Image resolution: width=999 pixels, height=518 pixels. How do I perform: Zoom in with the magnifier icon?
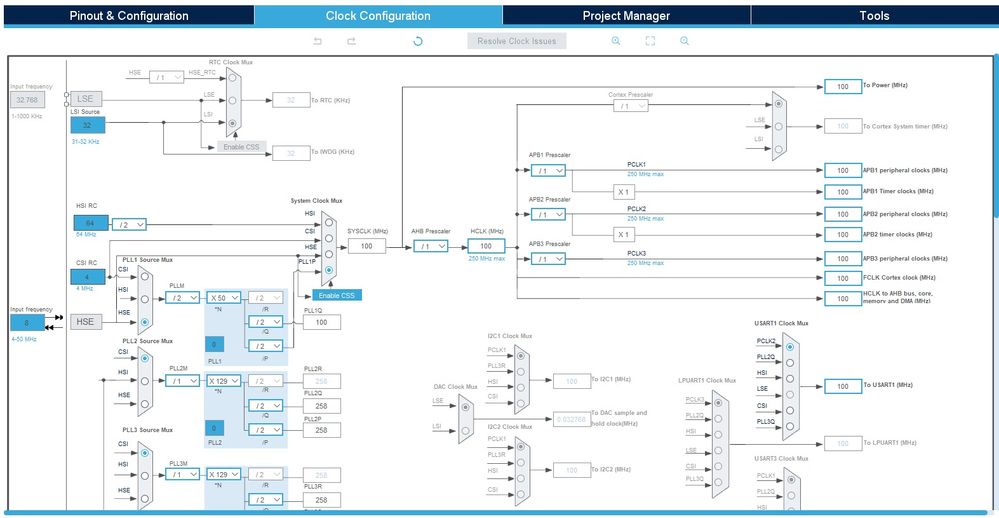click(616, 41)
